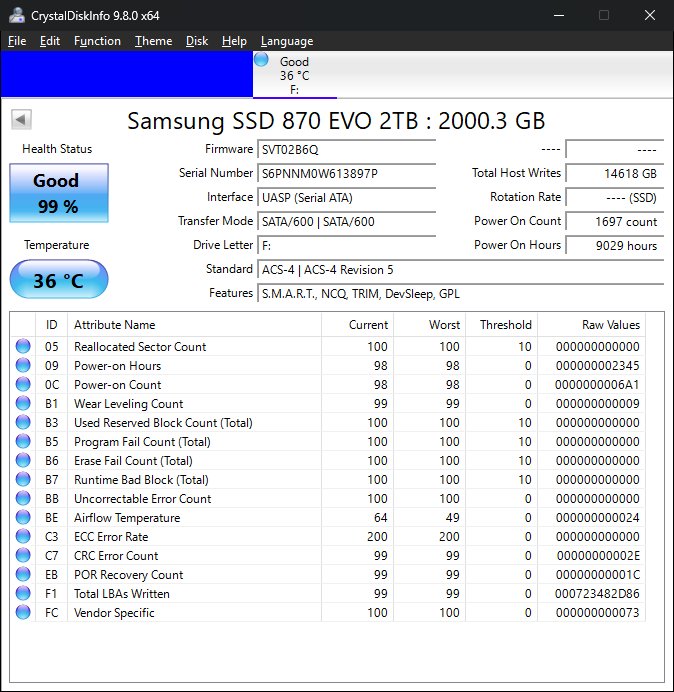The height and width of the screenshot is (692, 674).
Task: Click the ECC Error Rate current value 200
Action: (377, 537)
